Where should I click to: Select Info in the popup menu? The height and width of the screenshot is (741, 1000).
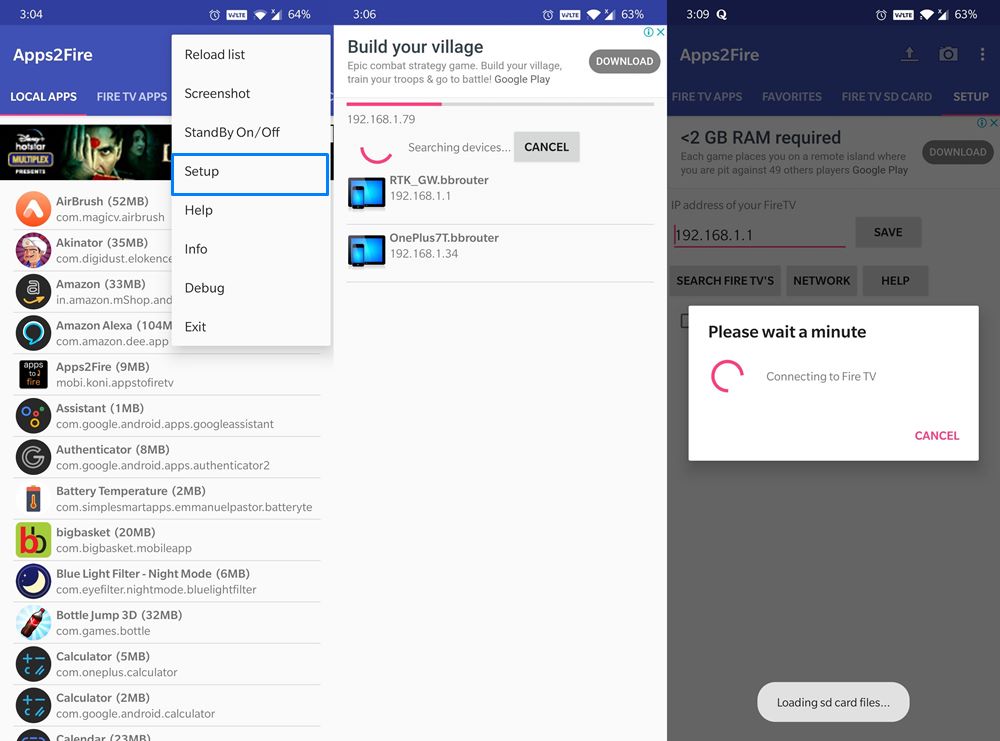(251, 249)
